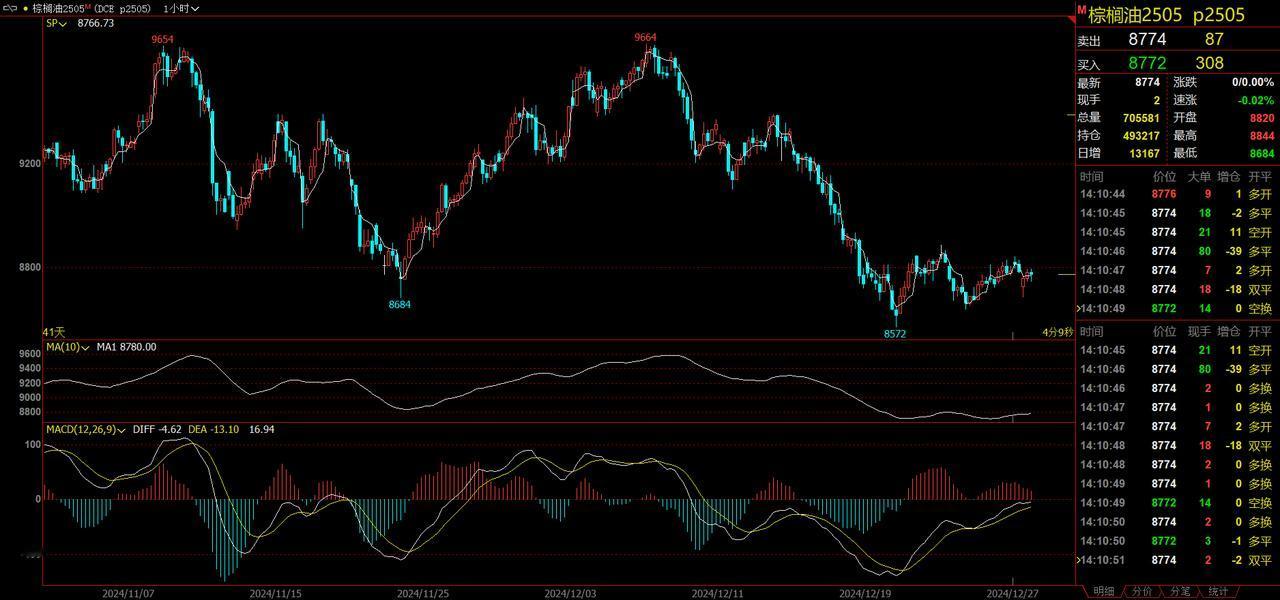This screenshot has width=1280, height=600.
Task: Click the 最高 value 8844
Action: pyautogui.click(x=1261, y=135)
